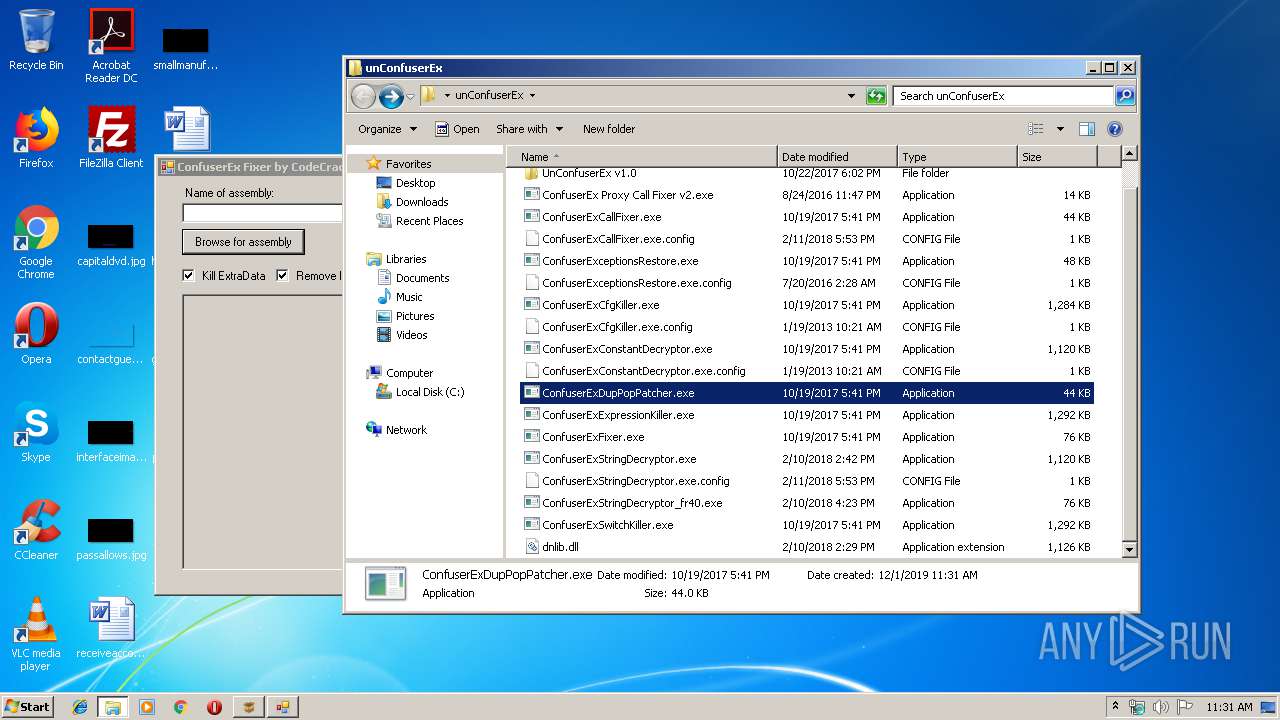Click the Start button
This screenshot has height=720, width=1280.
point(28,707)
